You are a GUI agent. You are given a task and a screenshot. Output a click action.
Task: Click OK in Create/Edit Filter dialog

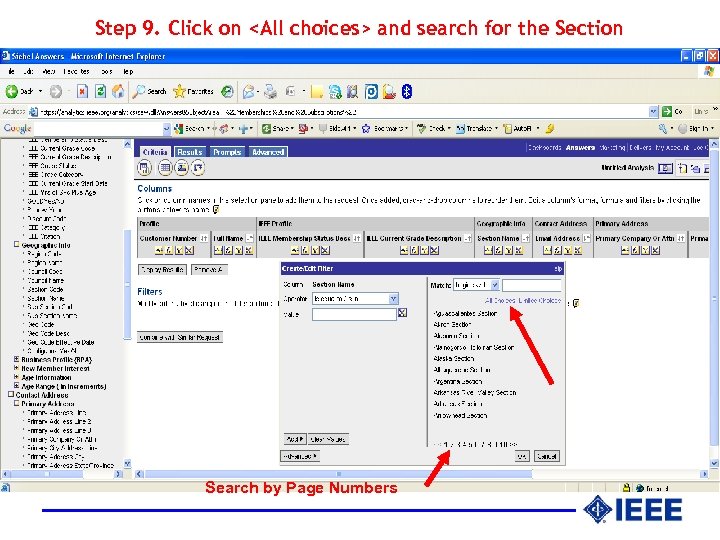522,456
